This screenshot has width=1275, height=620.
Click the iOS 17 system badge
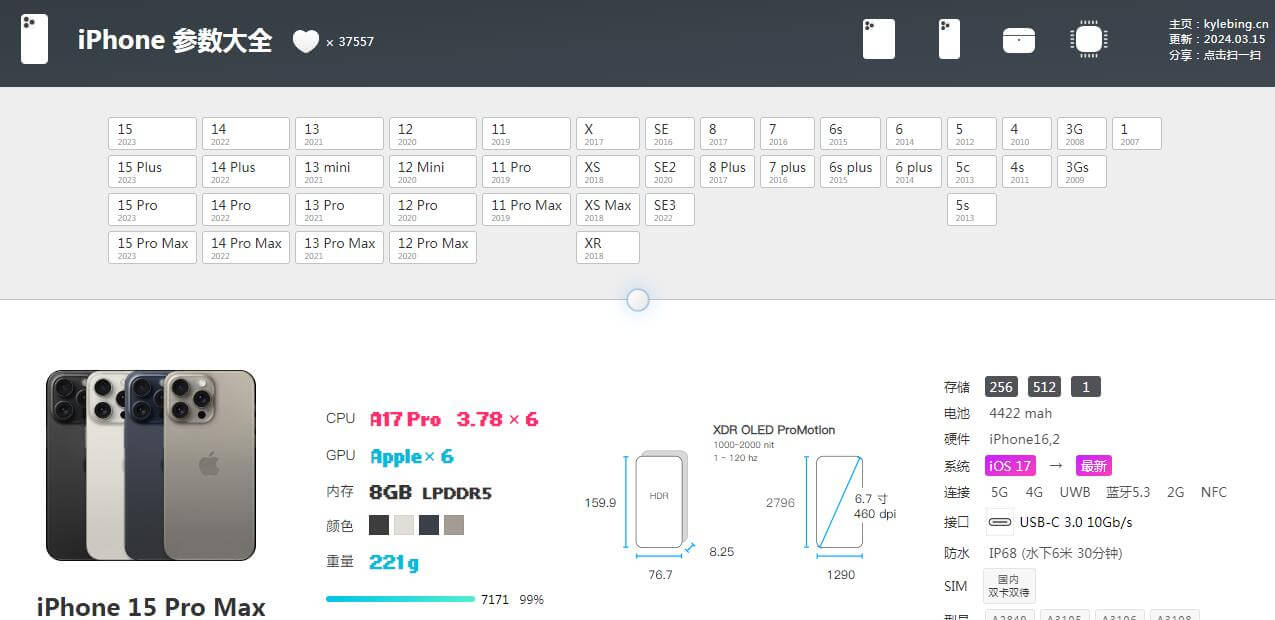1010,466
